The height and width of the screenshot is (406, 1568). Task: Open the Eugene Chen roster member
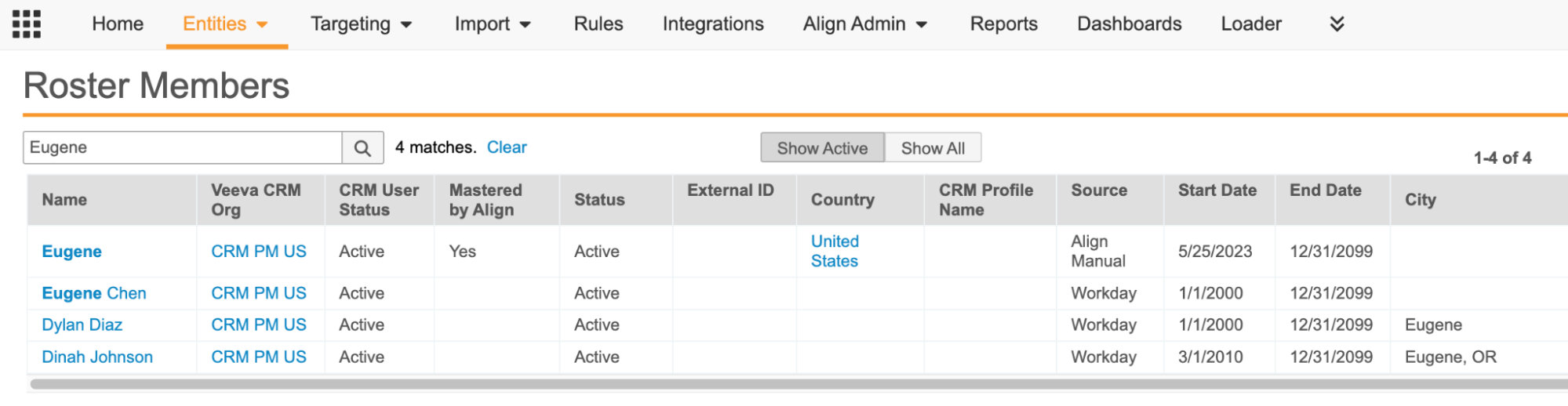click(94, 293)
